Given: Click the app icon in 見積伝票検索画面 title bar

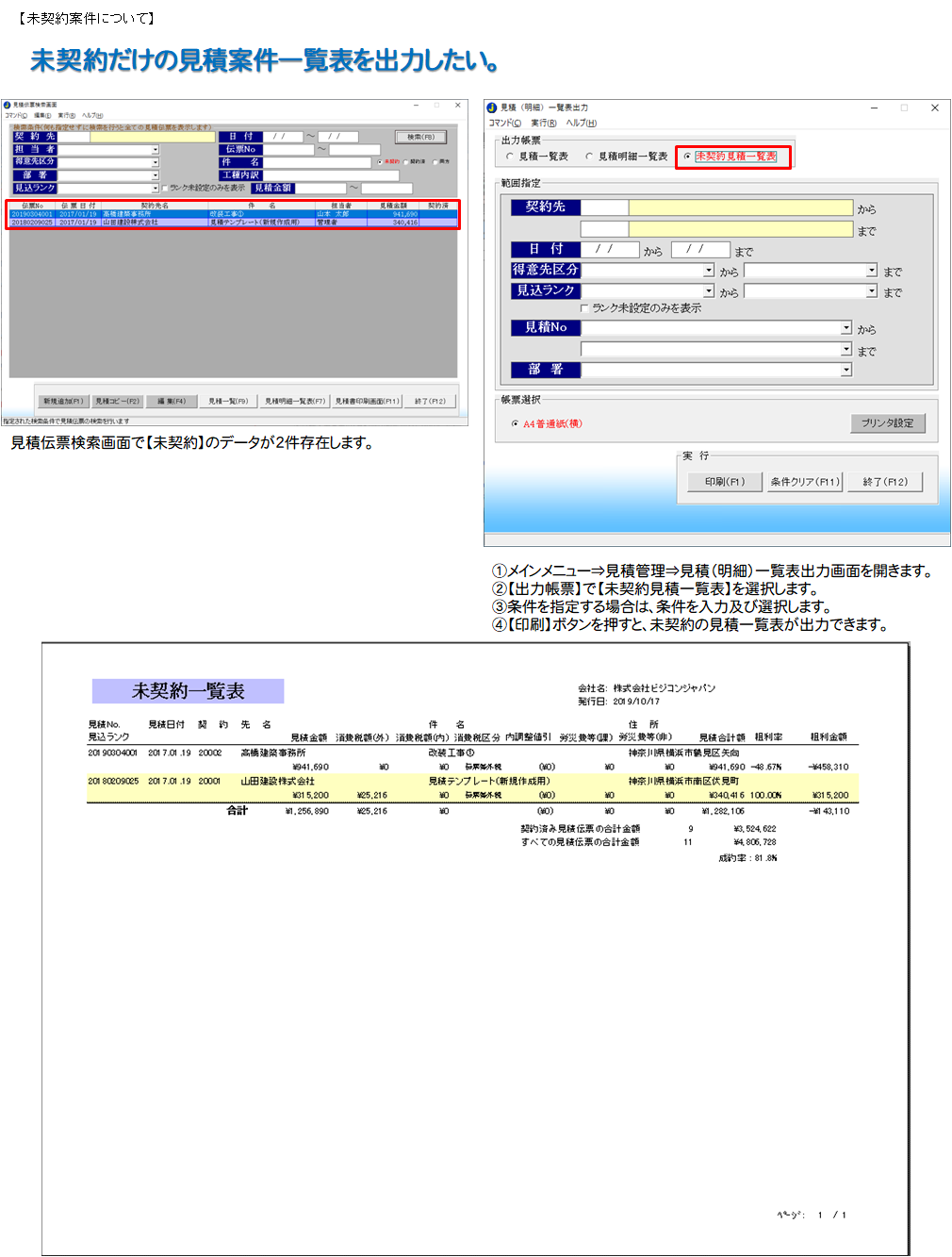Looking at the screenshot, I should (8, 105).
